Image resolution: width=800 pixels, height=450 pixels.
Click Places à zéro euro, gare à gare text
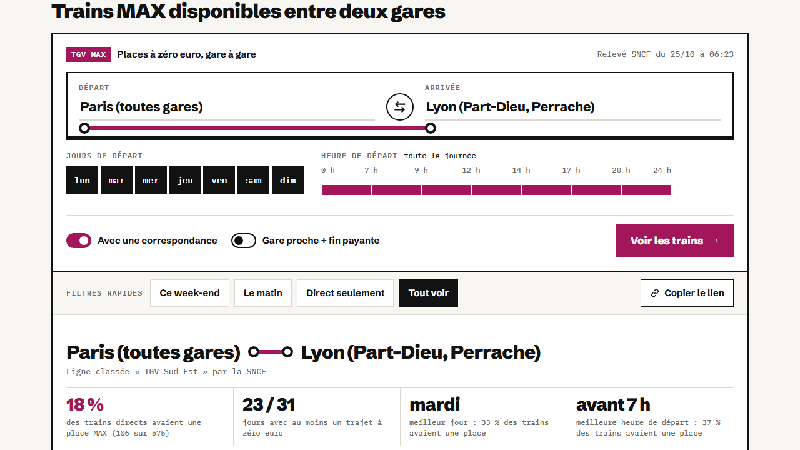pyautogui.click(x=187, y=55)
